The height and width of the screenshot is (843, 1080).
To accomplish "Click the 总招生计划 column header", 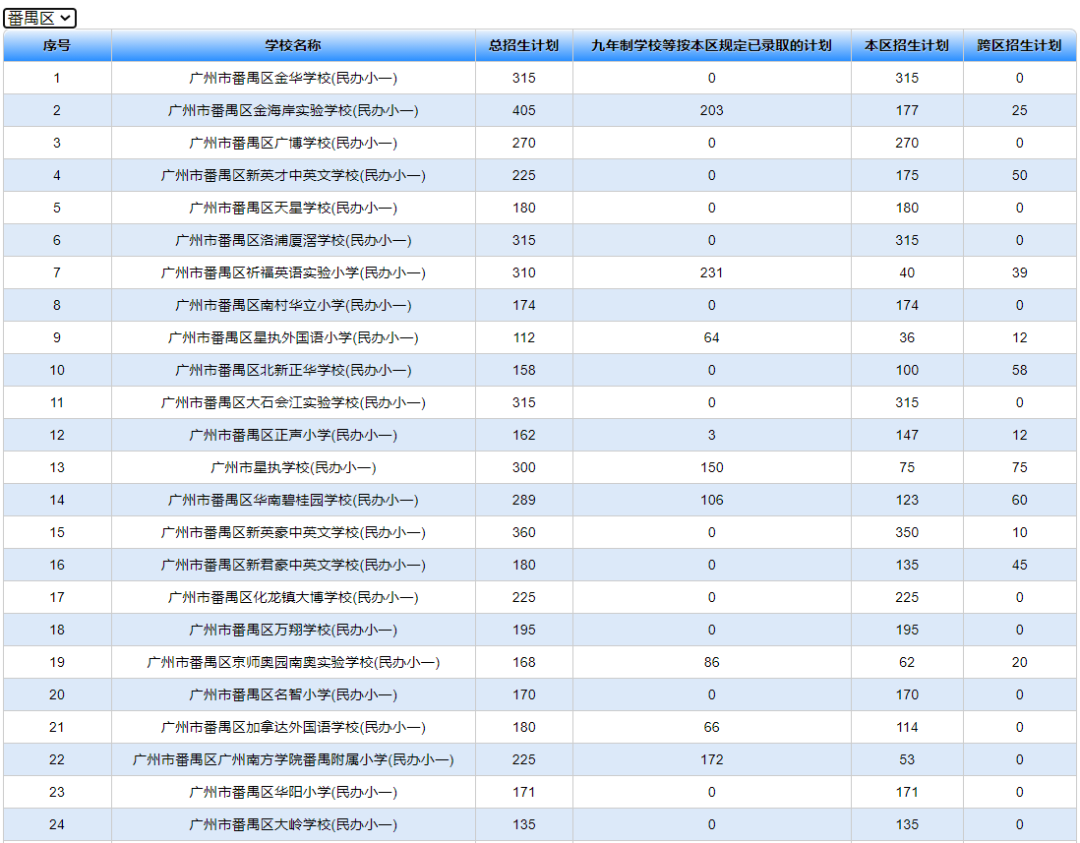I will (x=523, y=45).
